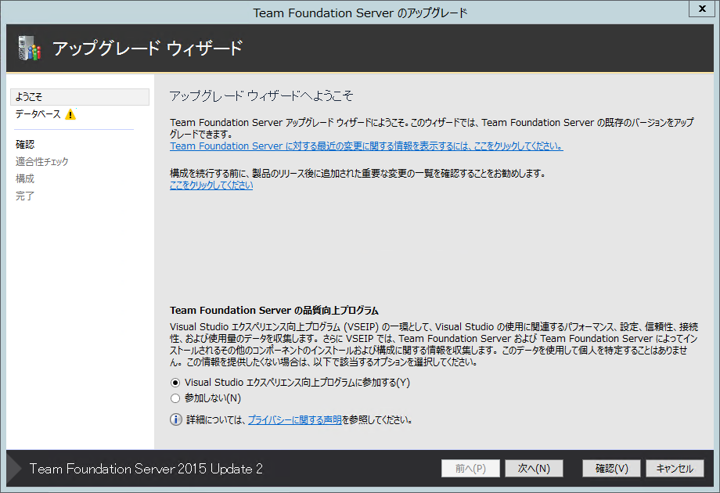Open the プライバシーに関する声明 link
The height and width of the screenshot is (493, 720).
[294, 420]
